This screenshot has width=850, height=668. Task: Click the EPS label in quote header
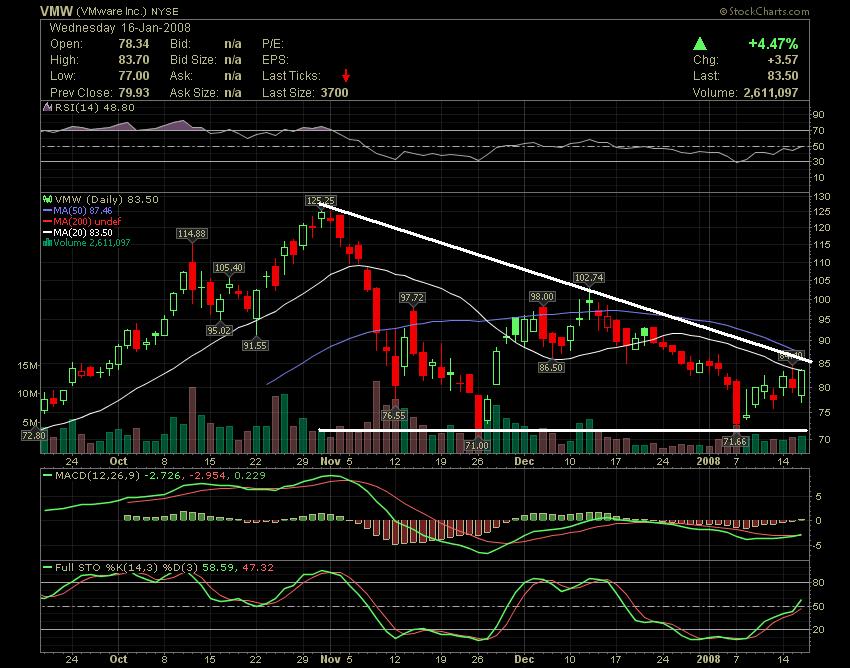(x=275, y=60)
